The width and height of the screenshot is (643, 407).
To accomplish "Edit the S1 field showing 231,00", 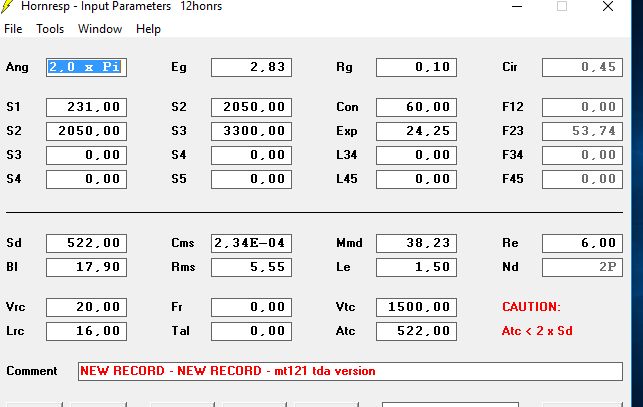I will click(x=86, y=107).
